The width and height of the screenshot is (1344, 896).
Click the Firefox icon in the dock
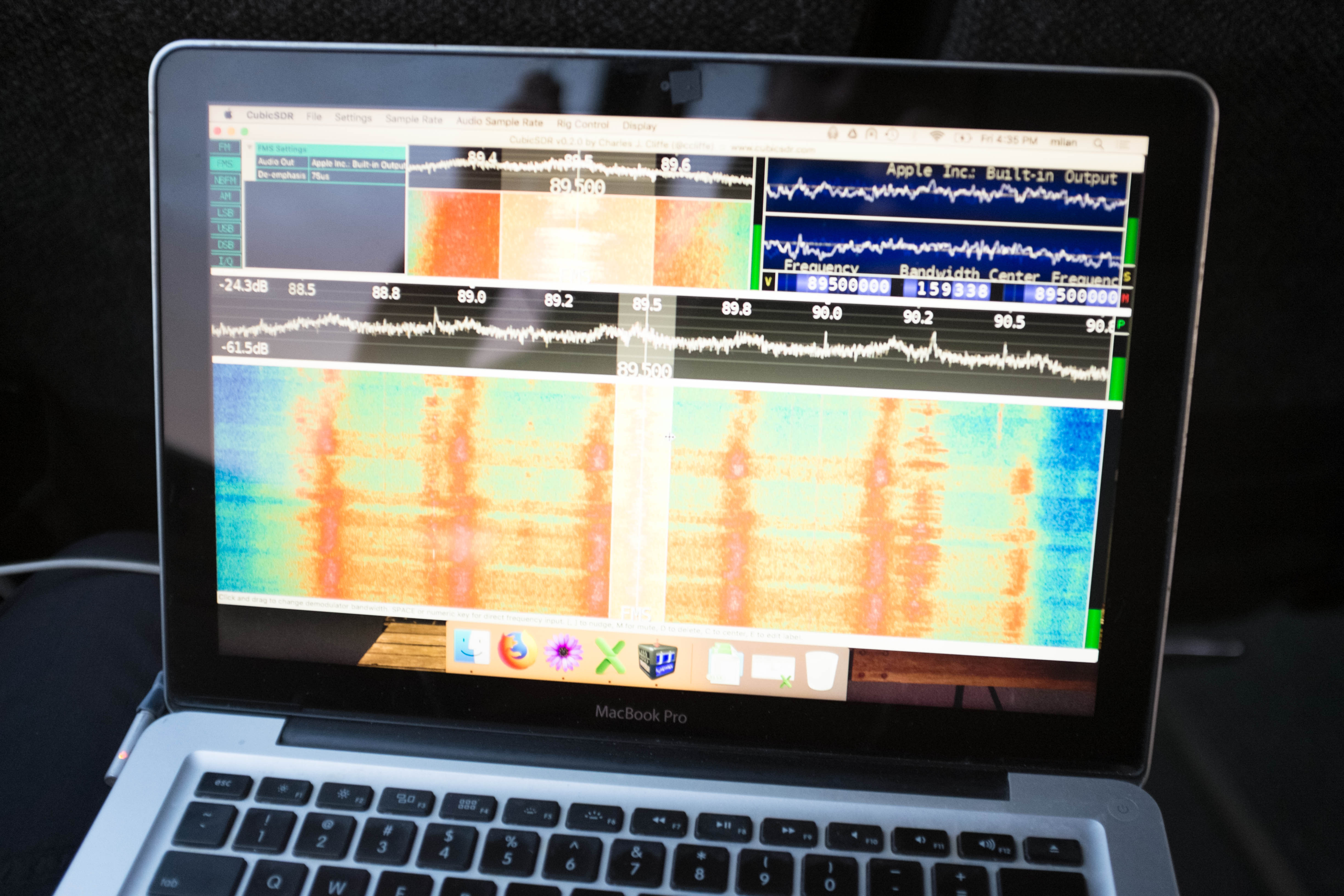(517, 651)
